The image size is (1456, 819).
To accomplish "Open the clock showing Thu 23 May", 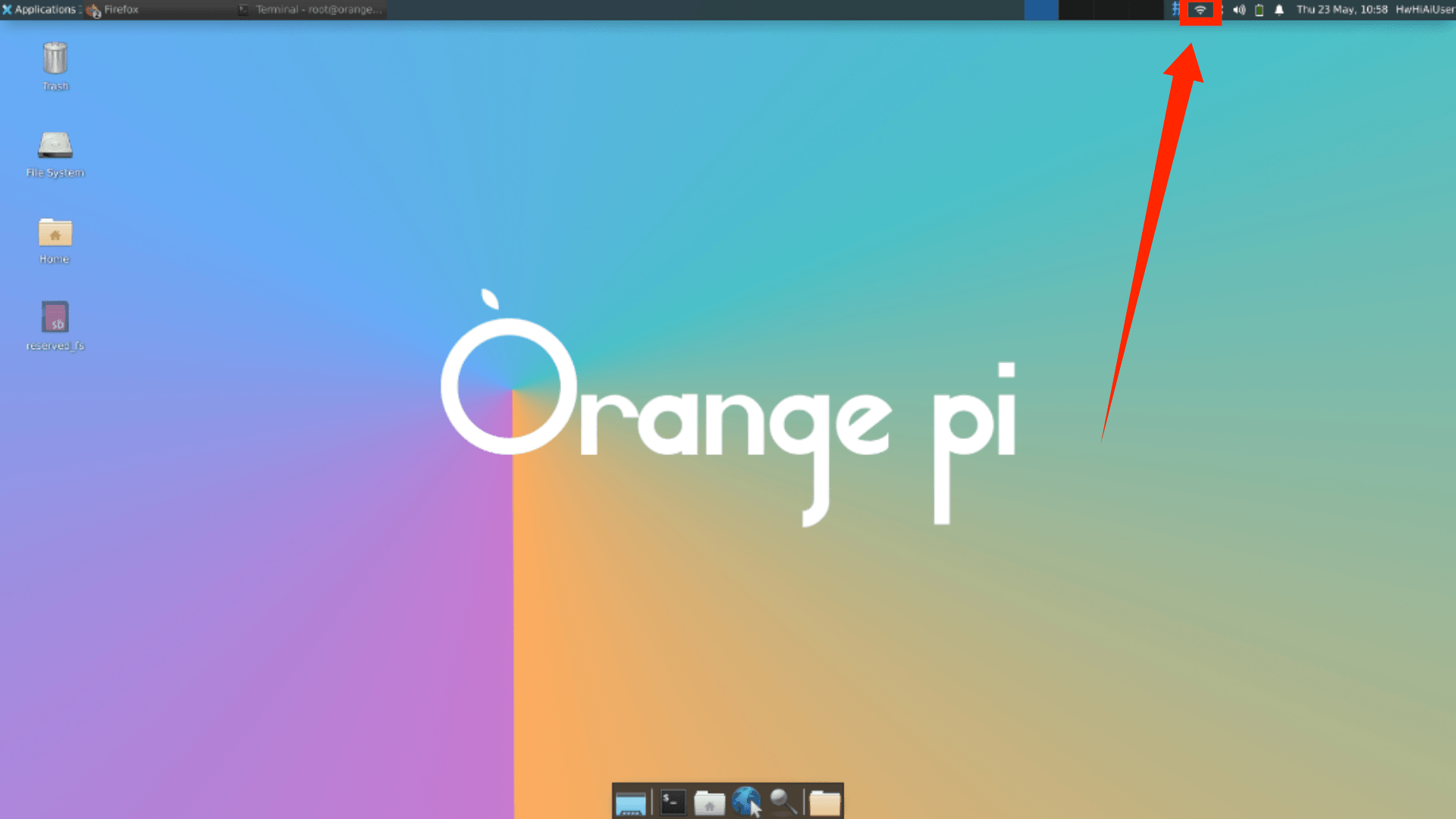I will [1342, 10].
